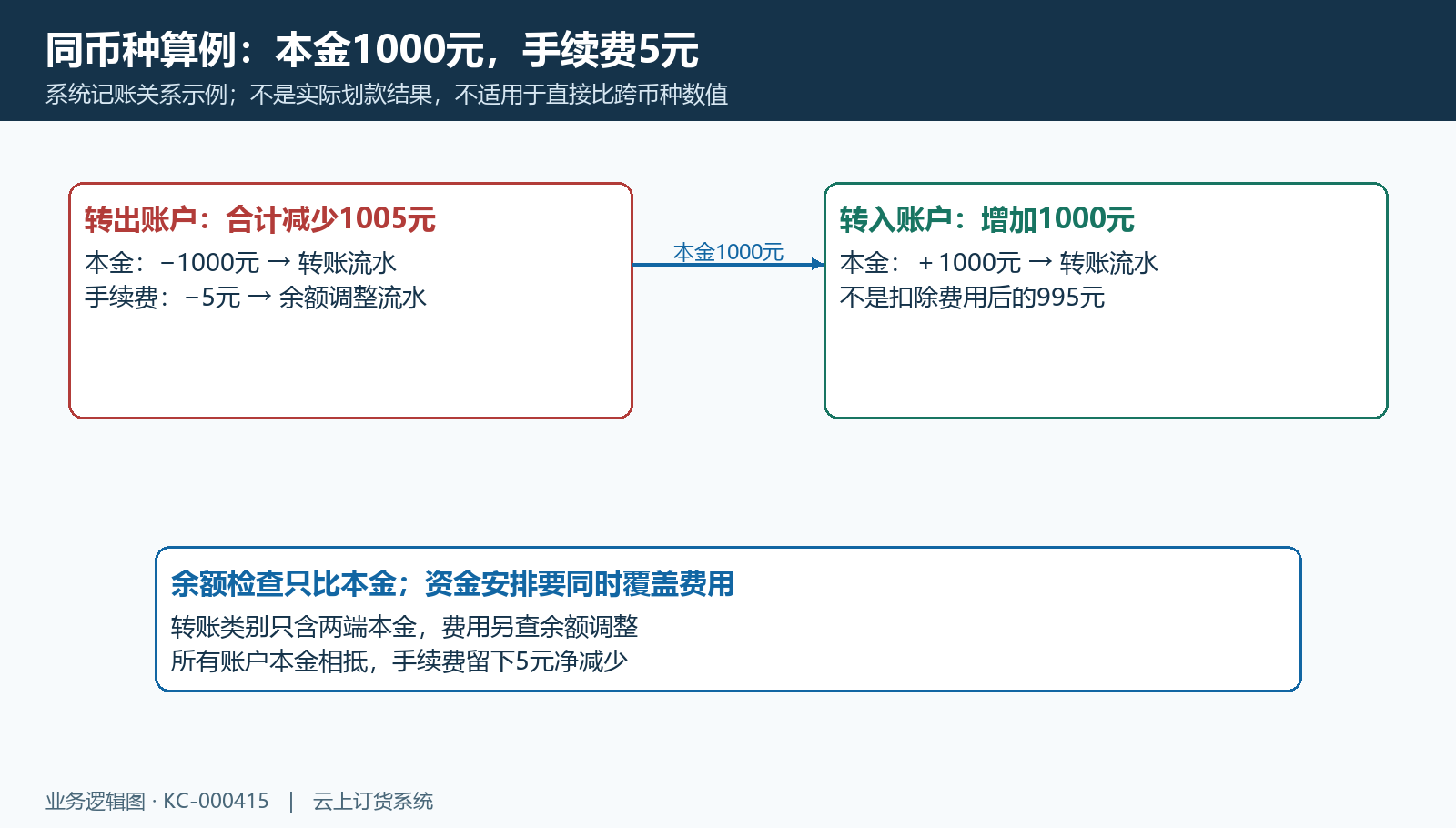Select the line 本金：＋1000元 → 转账流水
The height and width of the screenshot is (828, 1456).
(999, 263)
